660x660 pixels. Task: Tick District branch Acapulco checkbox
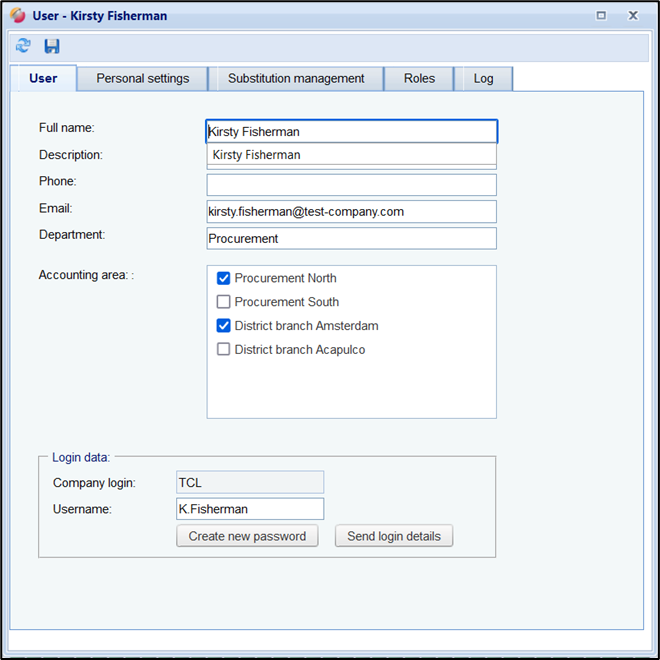tap(224, 350)
